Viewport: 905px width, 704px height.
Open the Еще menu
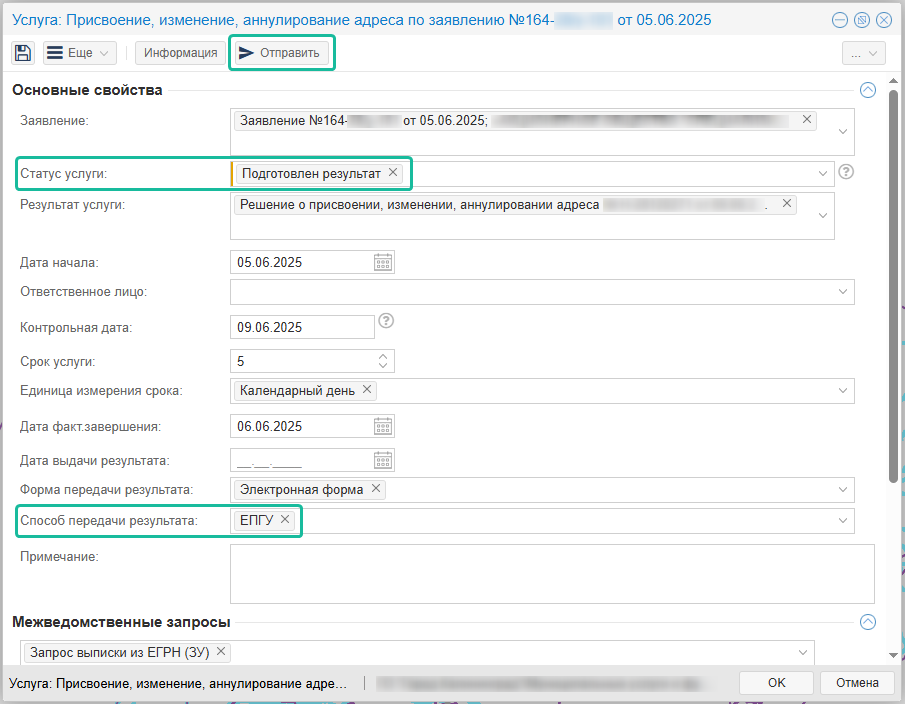coord(80,53)
